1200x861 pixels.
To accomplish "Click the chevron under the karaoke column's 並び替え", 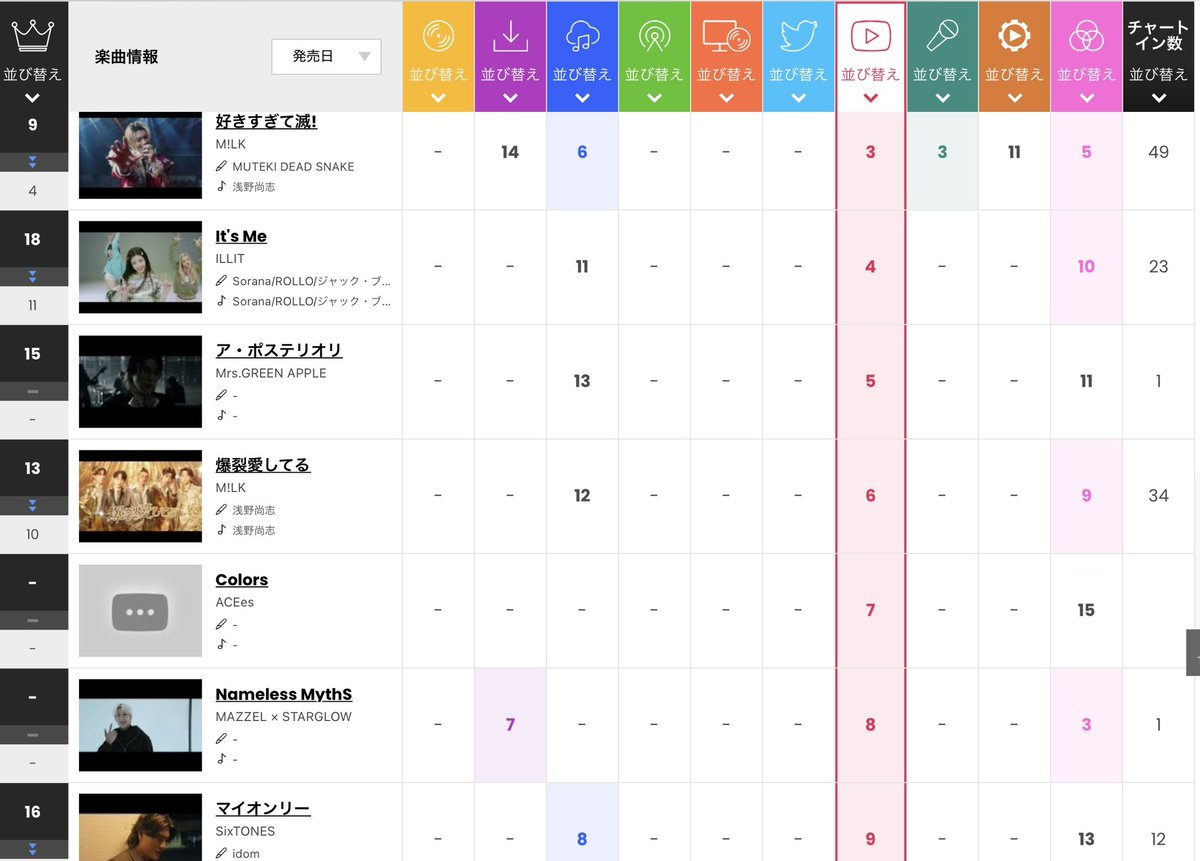I will pyautogui.click(x=942, y=98).
